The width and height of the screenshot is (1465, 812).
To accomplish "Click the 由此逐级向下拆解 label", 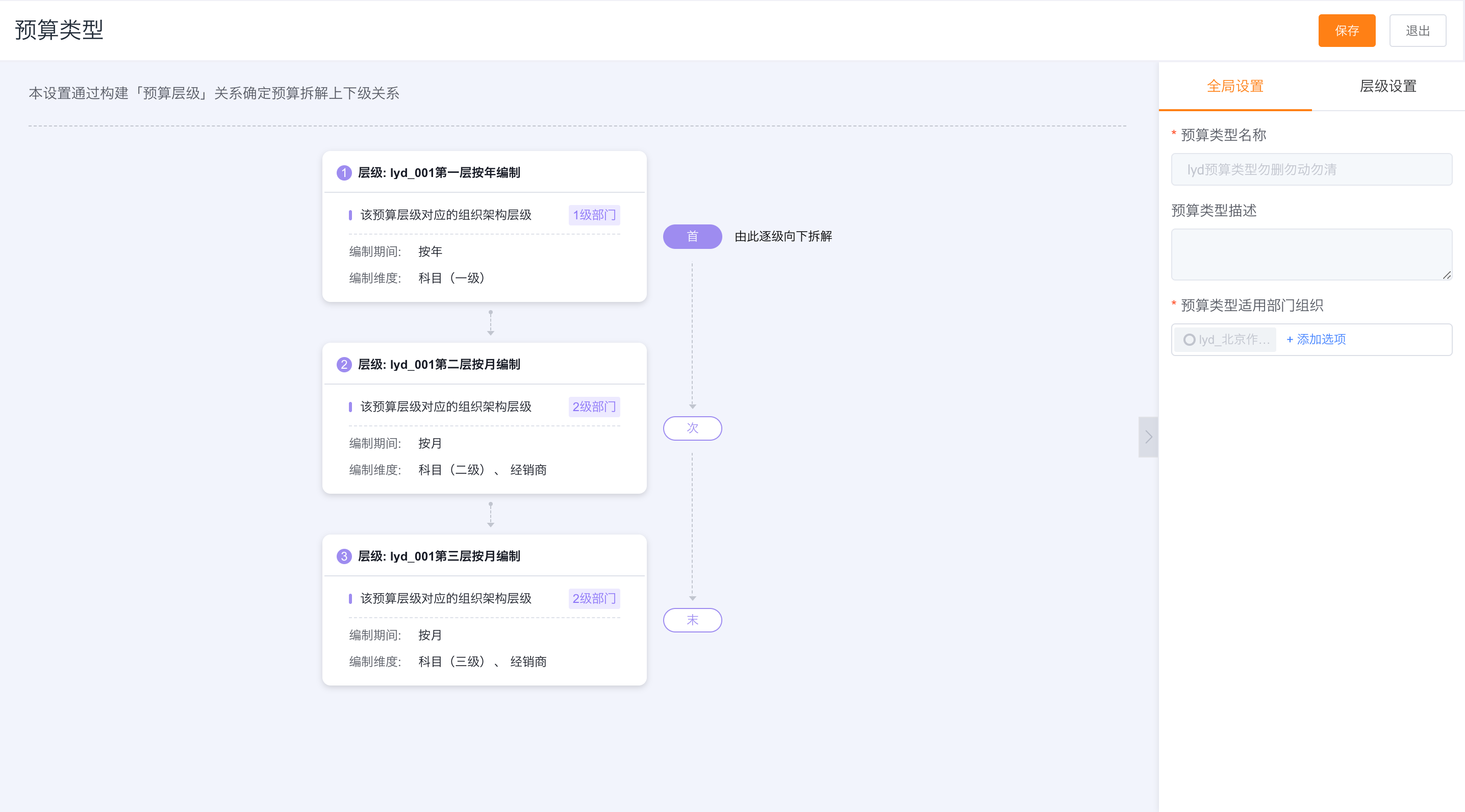I will point(782,237).
